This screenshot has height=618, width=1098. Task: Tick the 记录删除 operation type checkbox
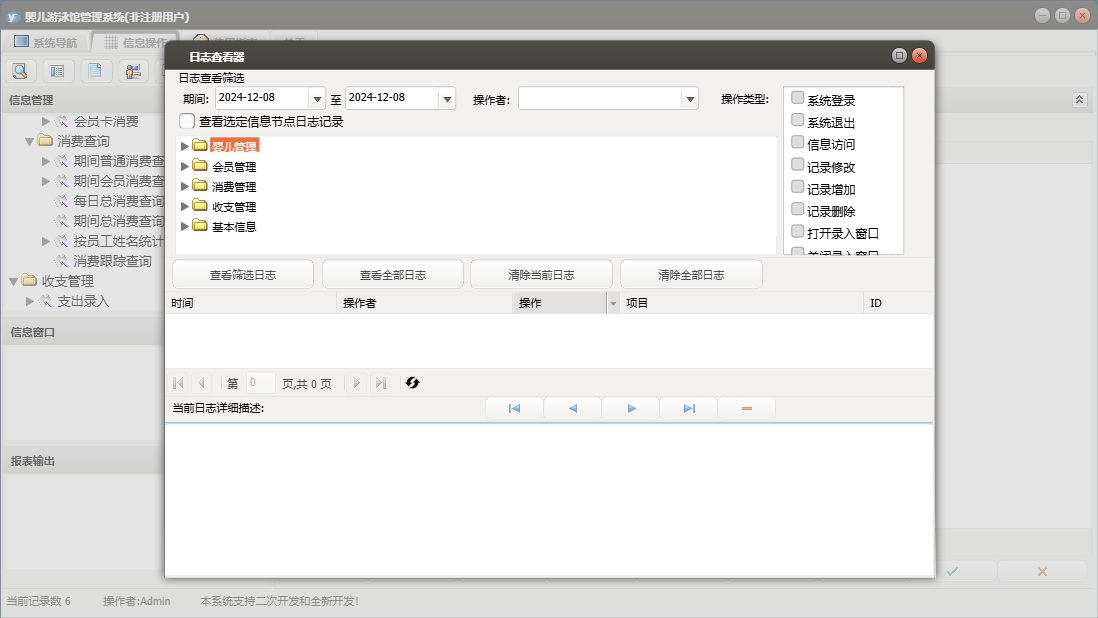797,210
